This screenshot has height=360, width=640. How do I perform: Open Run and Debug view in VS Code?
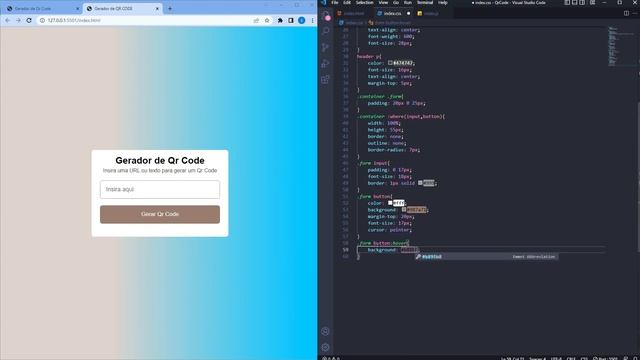pyautogui.click(x=326, y=64)
